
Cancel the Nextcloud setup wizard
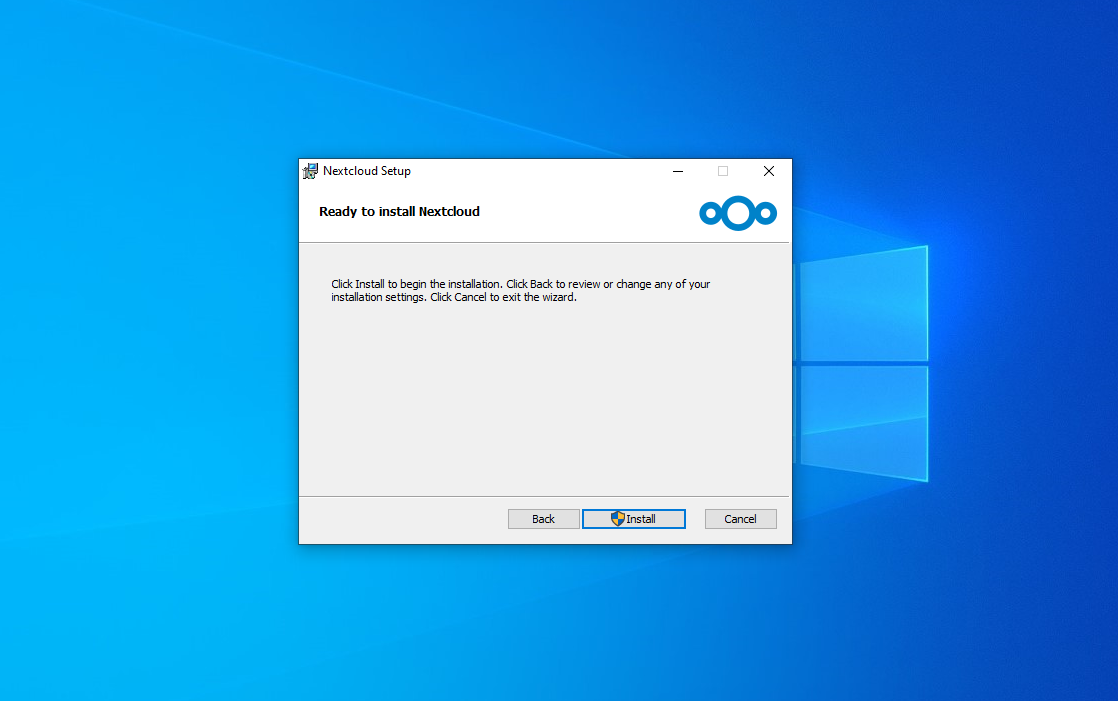(x=740, y=519)
